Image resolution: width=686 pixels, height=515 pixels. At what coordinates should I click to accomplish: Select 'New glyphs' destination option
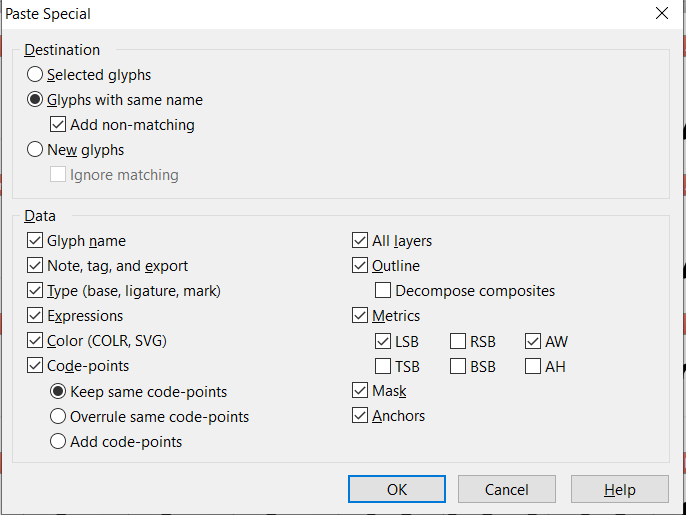point(36,150)
